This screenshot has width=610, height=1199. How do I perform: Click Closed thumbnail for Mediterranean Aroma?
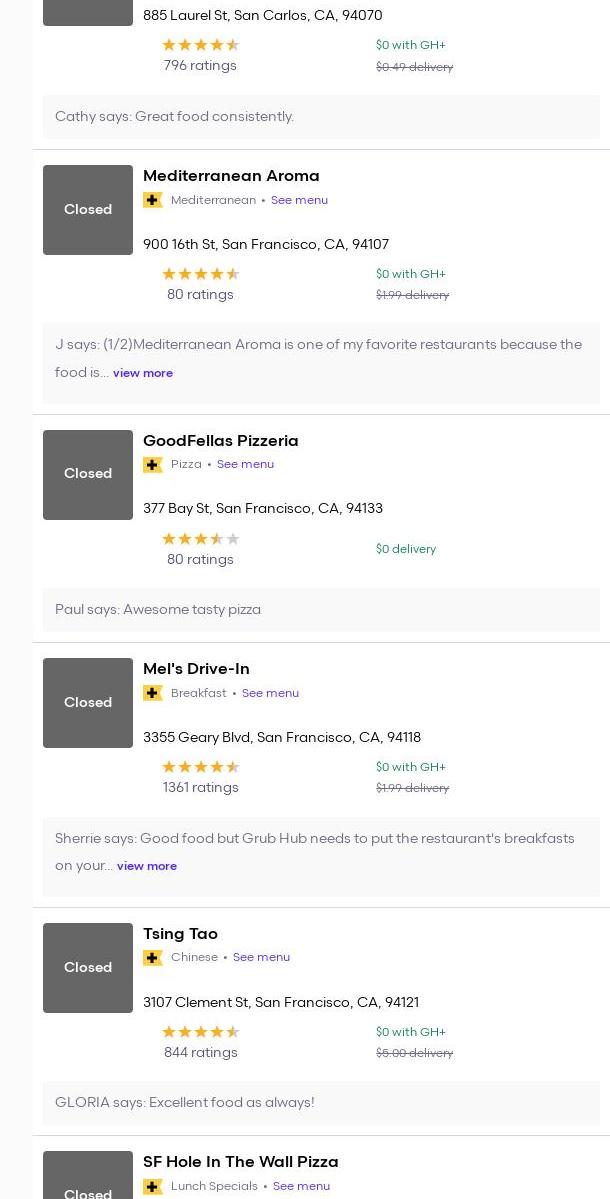point(88,210)
